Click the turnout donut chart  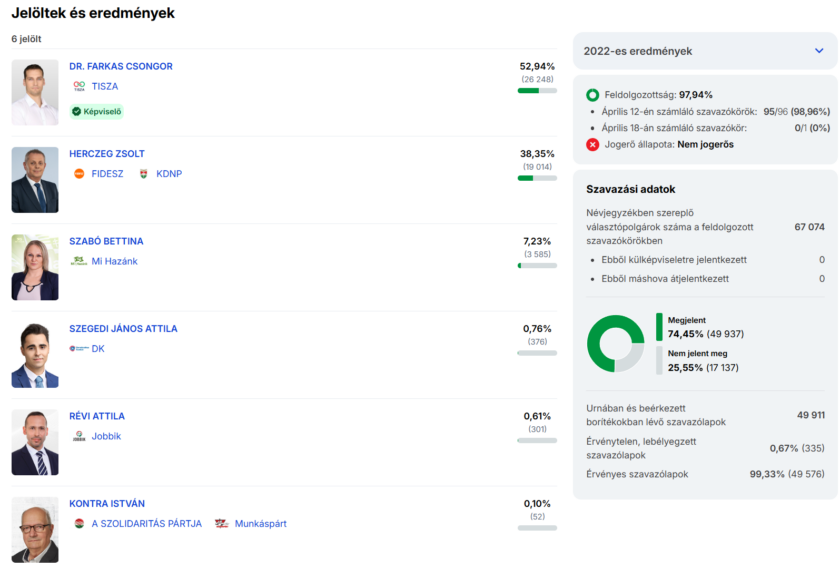click(615, 343)
